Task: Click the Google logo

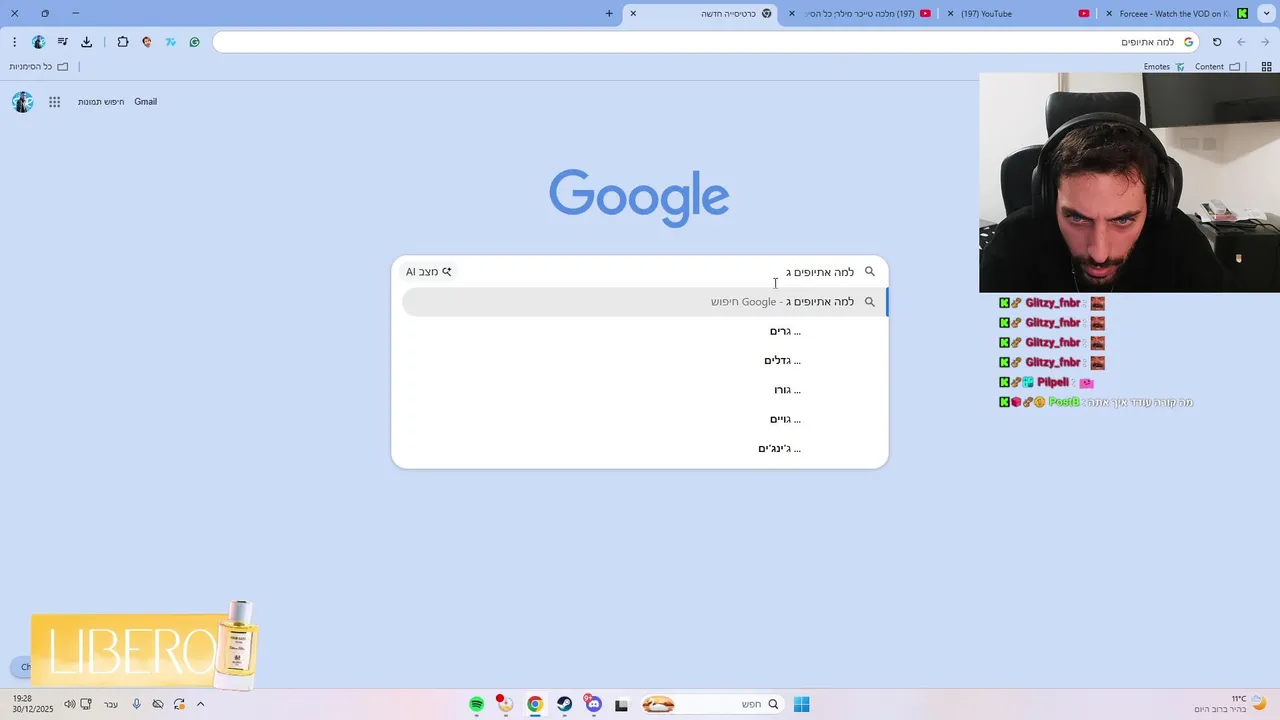Action: (x=639, y=198)
